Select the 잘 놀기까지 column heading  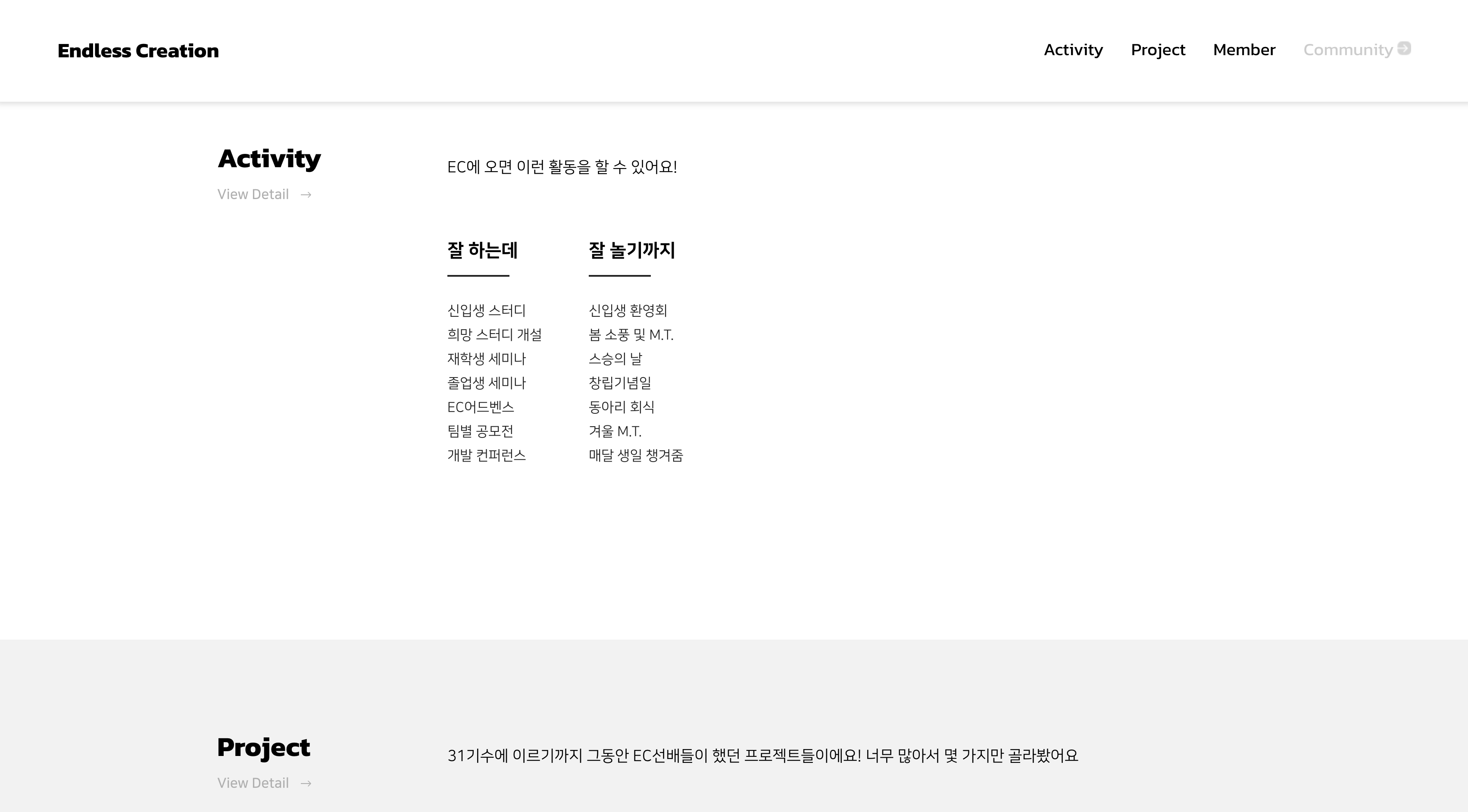coord(631,250)
